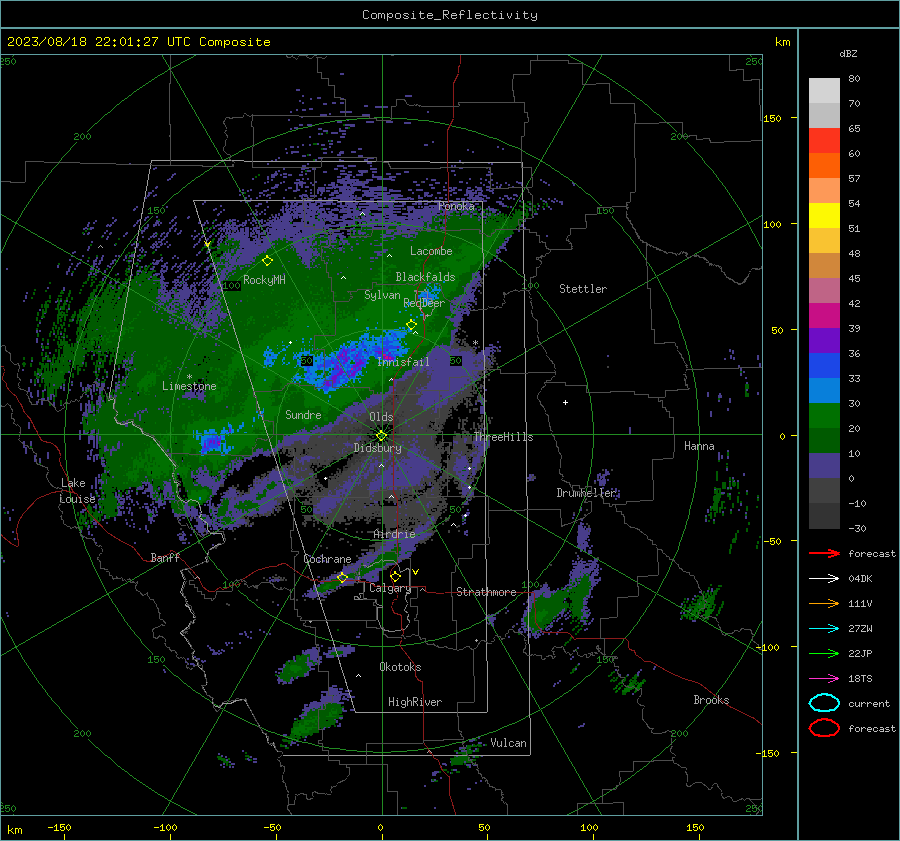The width and height of the screenshot is (900, 841).
Task: Click the RedDeer city label
Action: tap(424, 303)
